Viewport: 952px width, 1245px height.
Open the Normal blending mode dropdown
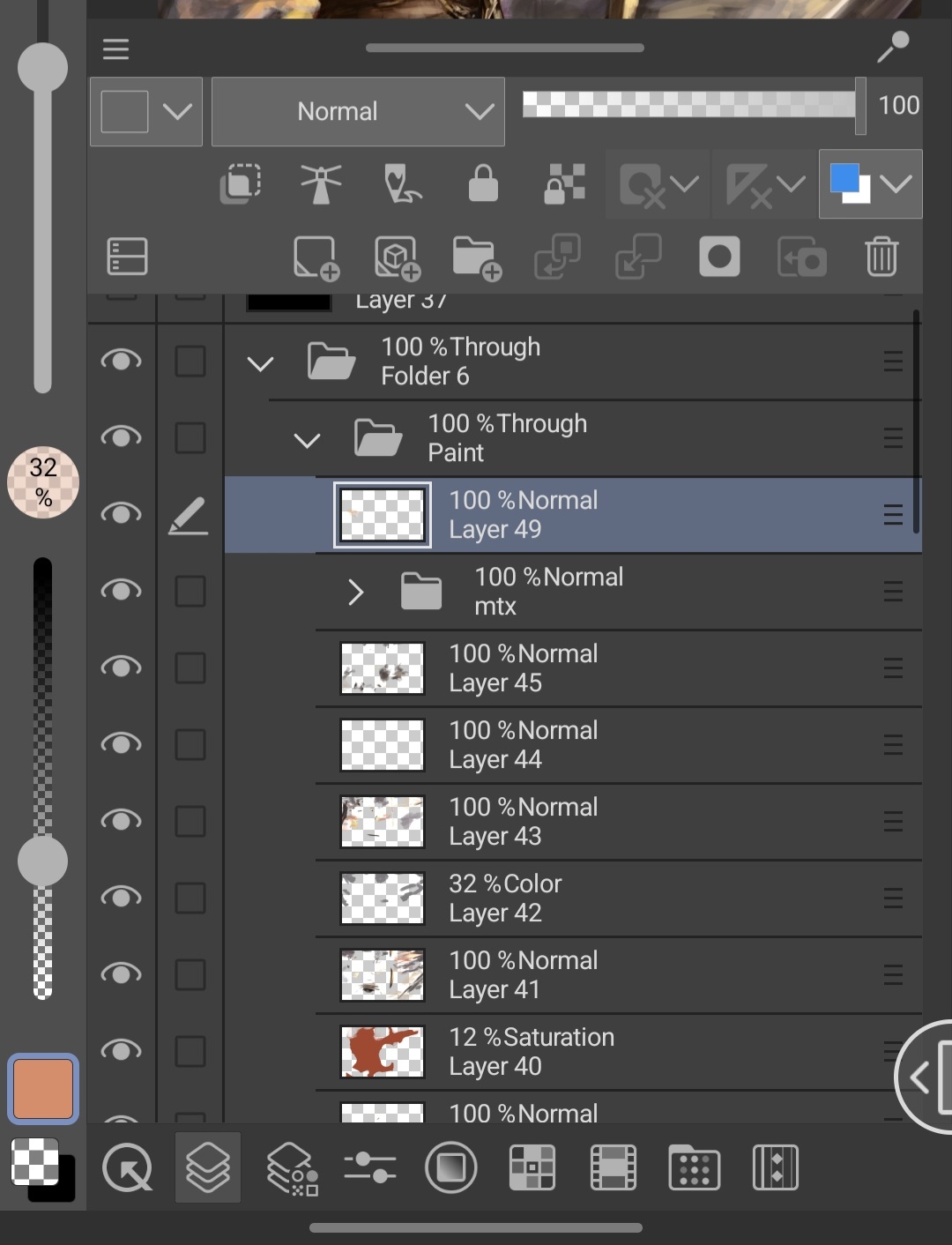tap(358, 112)
